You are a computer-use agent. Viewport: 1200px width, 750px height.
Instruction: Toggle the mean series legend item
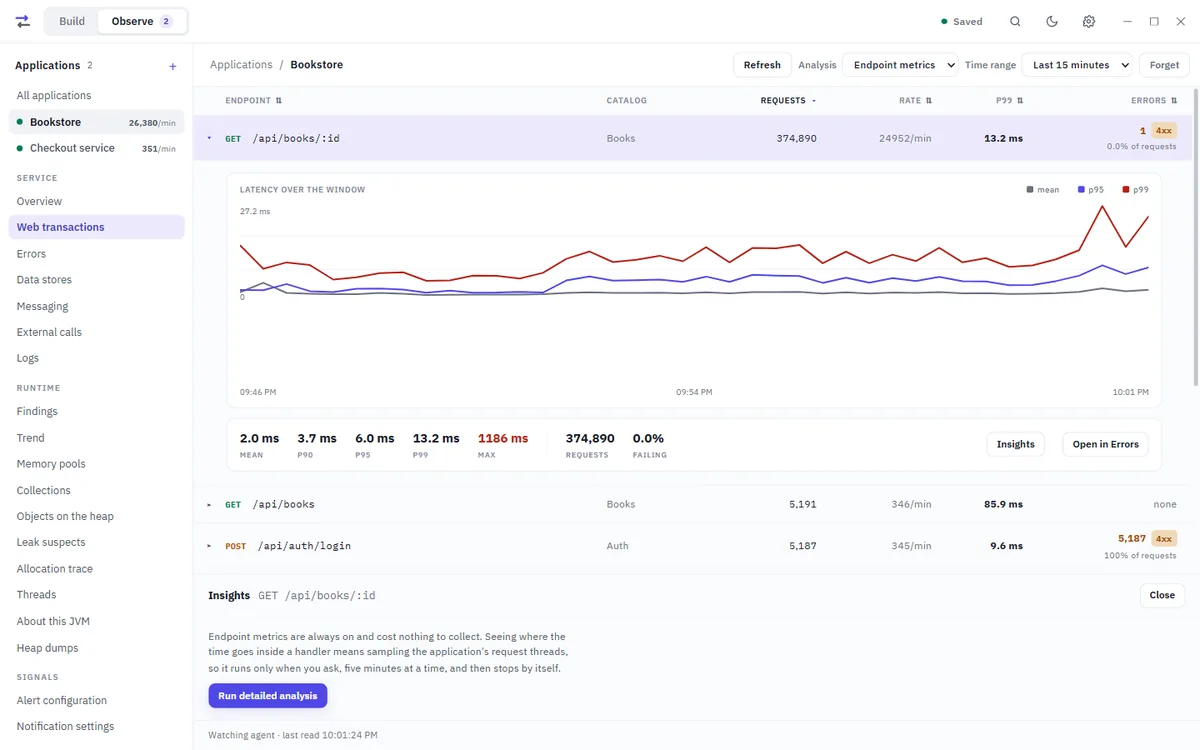click(1043, 189)
